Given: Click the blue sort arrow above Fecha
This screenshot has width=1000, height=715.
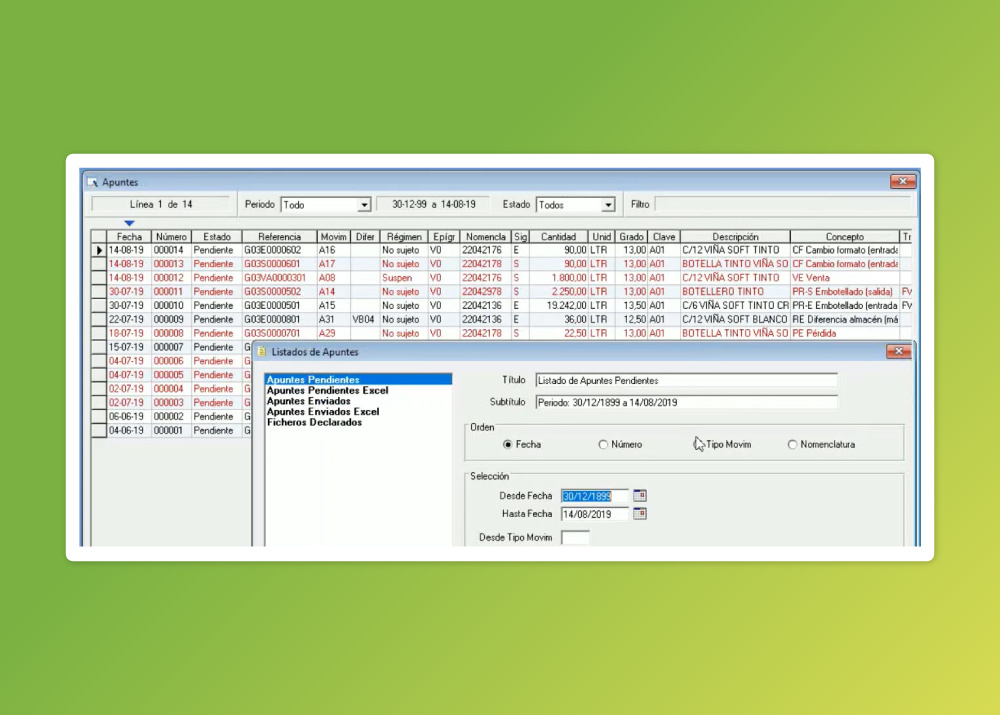Looking at the screenshot, I should click(129, 223).
